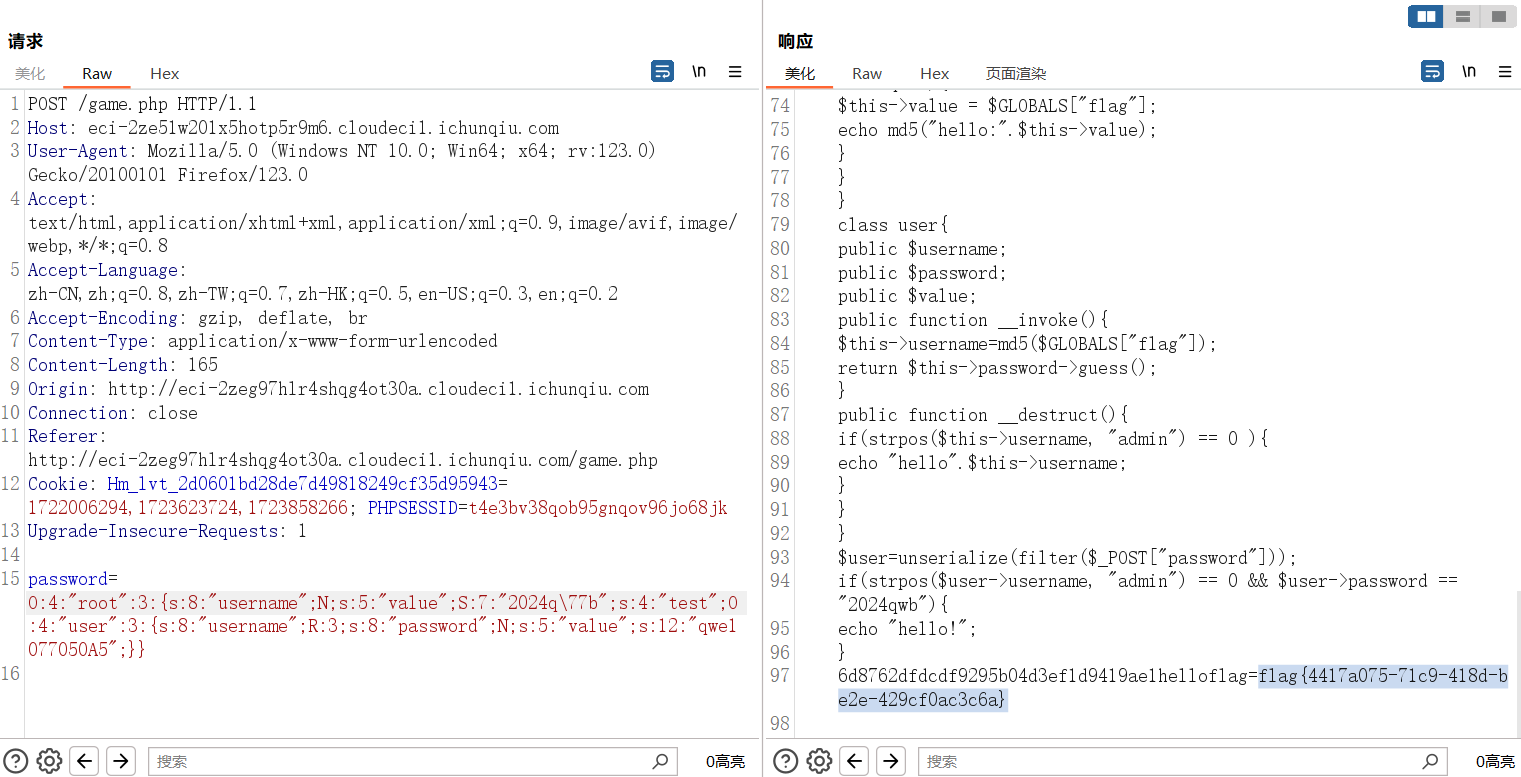Switch to side-by-side split layout
This screenshot has height=777, width=1521.
(1426, 16)
